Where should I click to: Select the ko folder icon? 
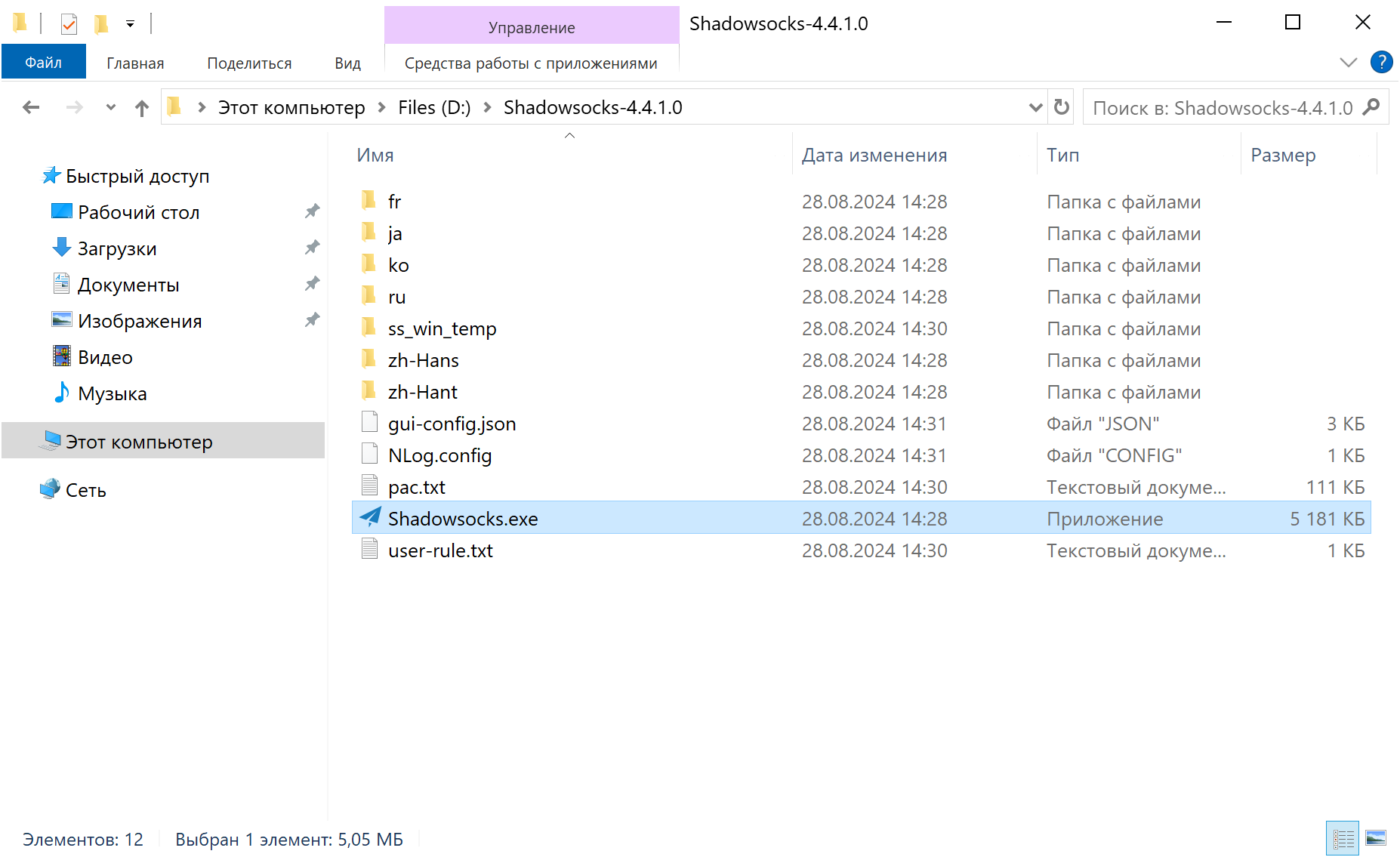click(x=369, y=264)
